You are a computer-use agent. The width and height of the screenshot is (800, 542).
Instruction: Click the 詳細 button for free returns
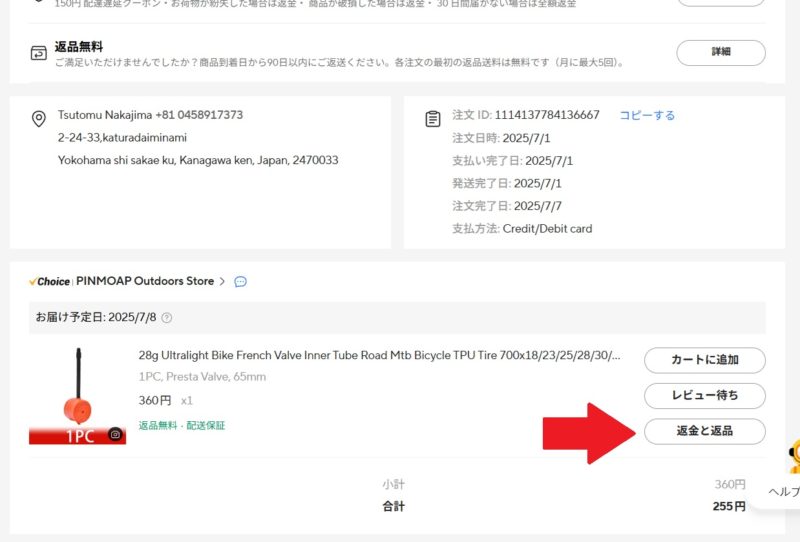(x=720, y=52)
